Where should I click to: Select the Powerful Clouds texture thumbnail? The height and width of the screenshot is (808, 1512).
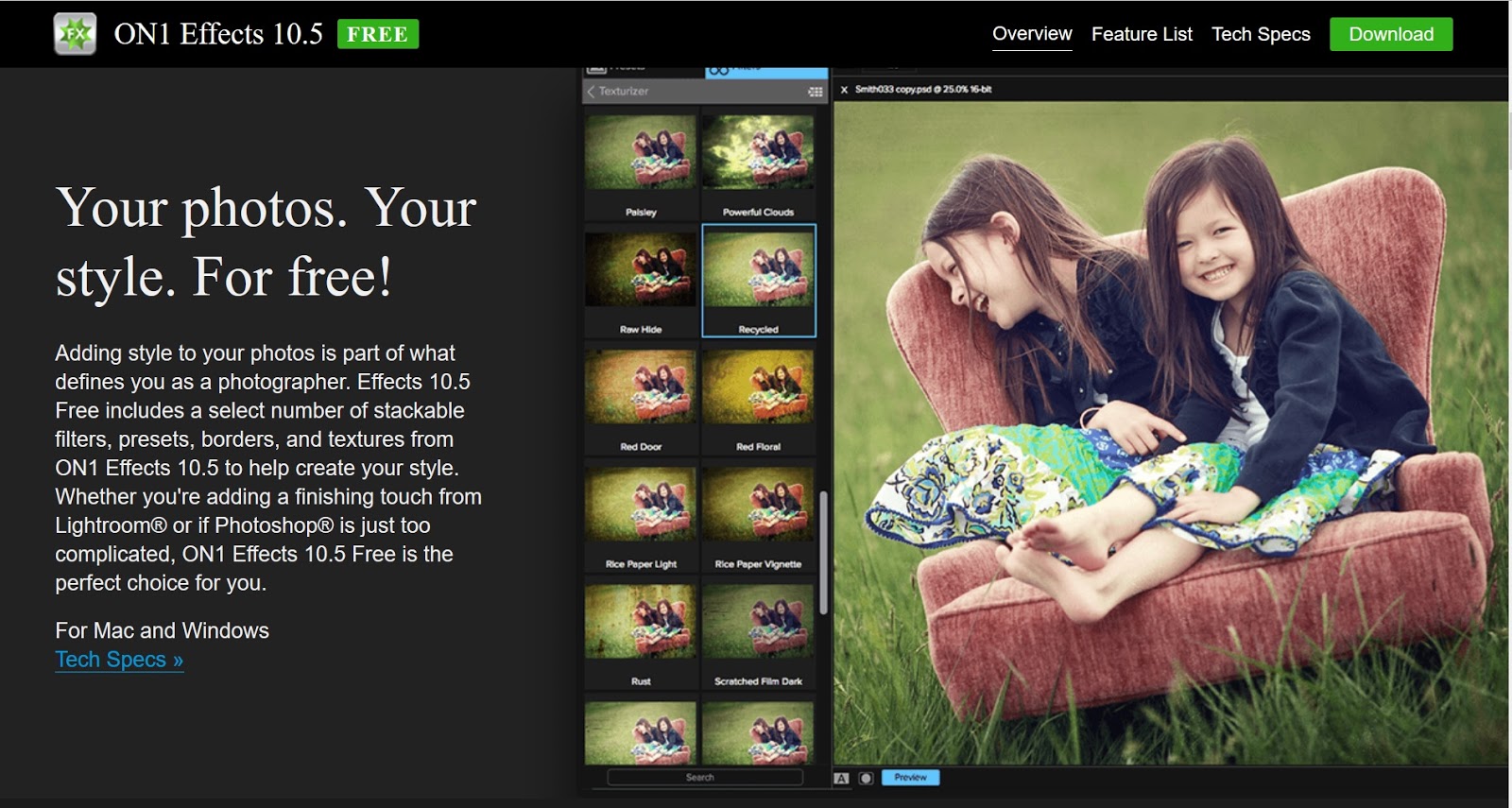758,151
